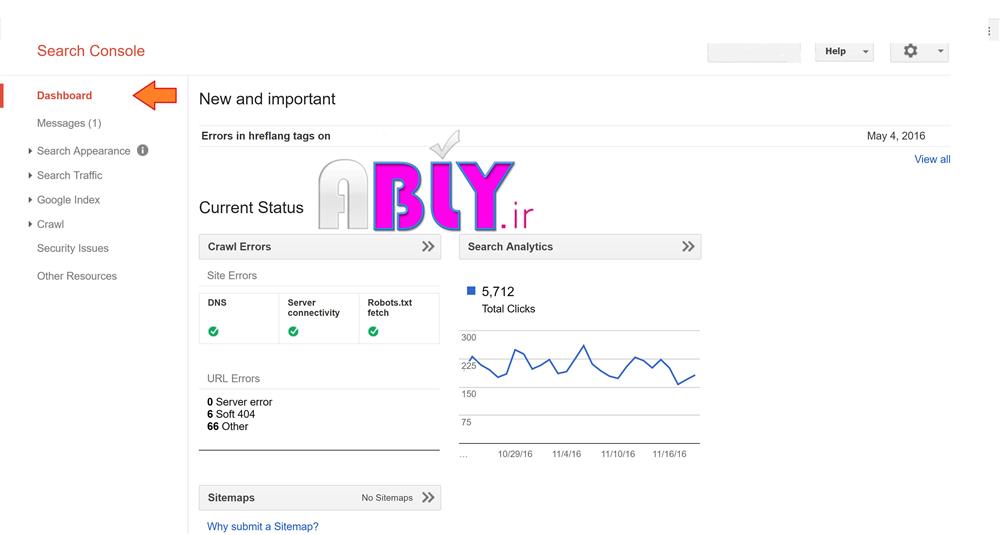This screenshot has width=1000, height=535.
Task: Open the Help dropdown
Action: [x=844, y=52]
